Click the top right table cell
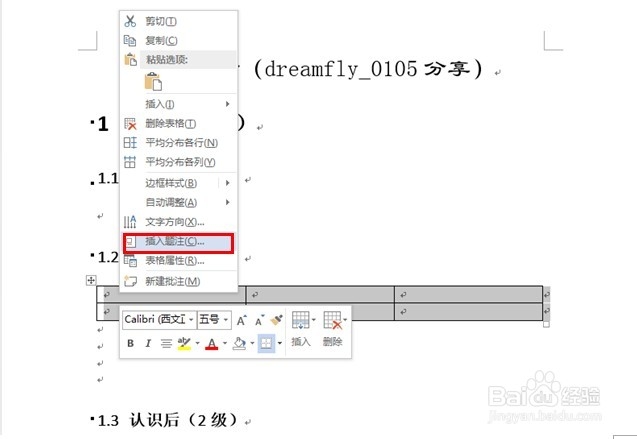Viewport: 637px width, 439px height. [x=468, y=295]
